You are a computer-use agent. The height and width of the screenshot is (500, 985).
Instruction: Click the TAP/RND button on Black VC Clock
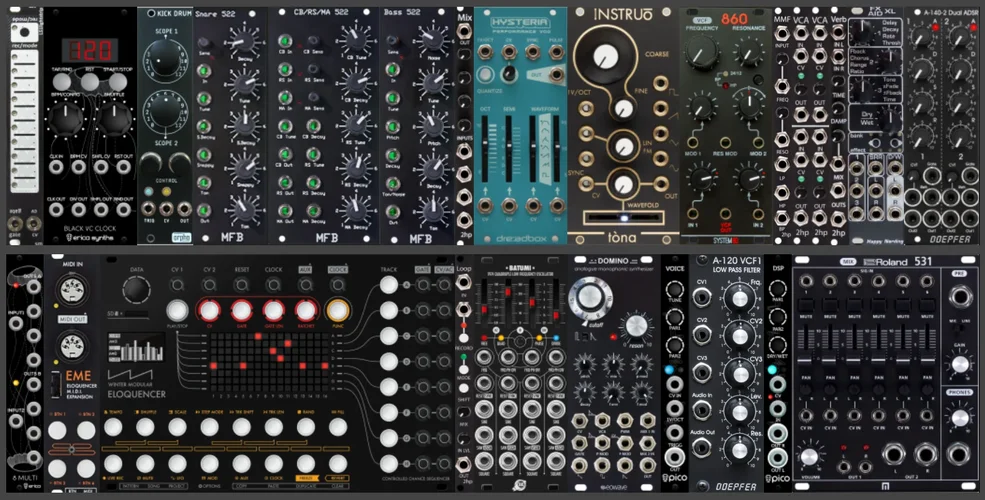pyautogui.click(x=61, y=82)
